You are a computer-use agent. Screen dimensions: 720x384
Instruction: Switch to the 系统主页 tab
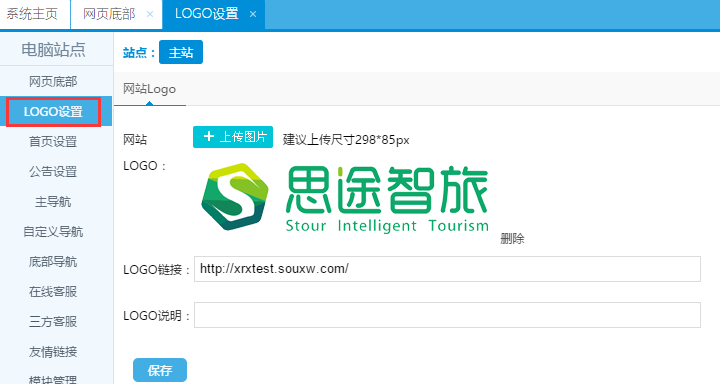click(32, 14)
